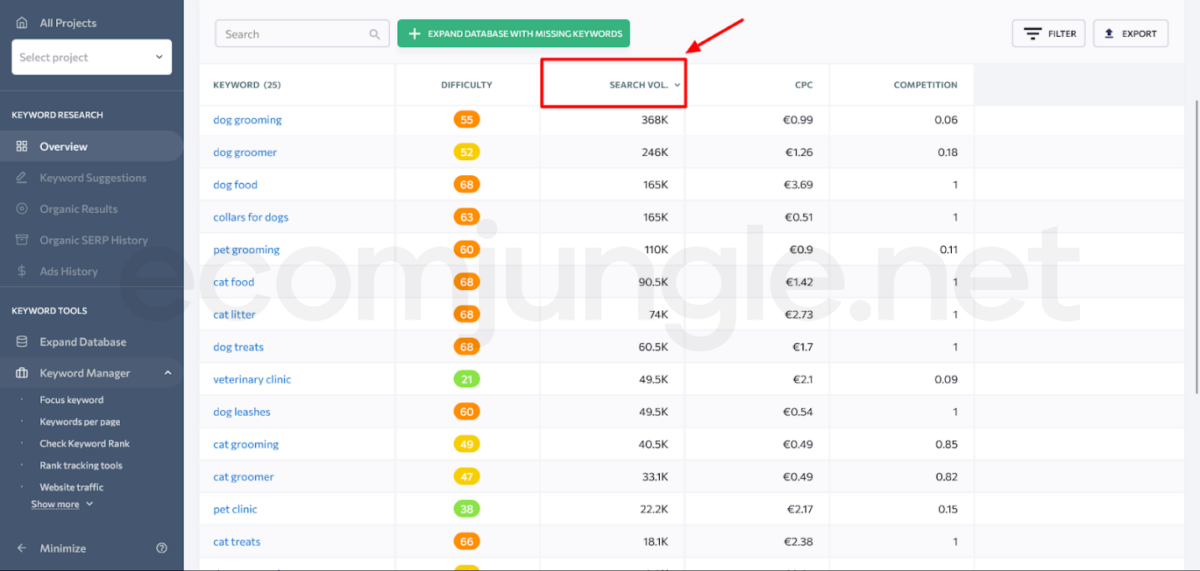Viewport: 1200px width, 571px height.
Task: Open the Select project dropdown
Action: [91, 57]
